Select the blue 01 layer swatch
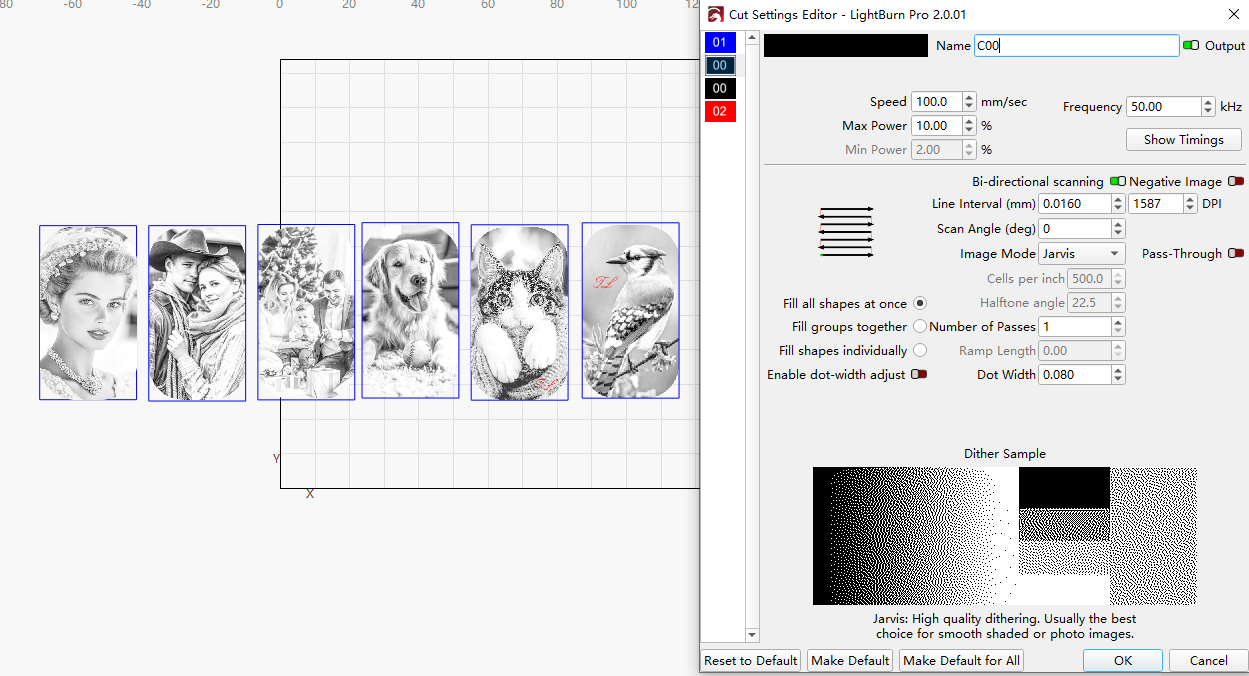Screen dimensions: 1249x676 tap(720, 42)
